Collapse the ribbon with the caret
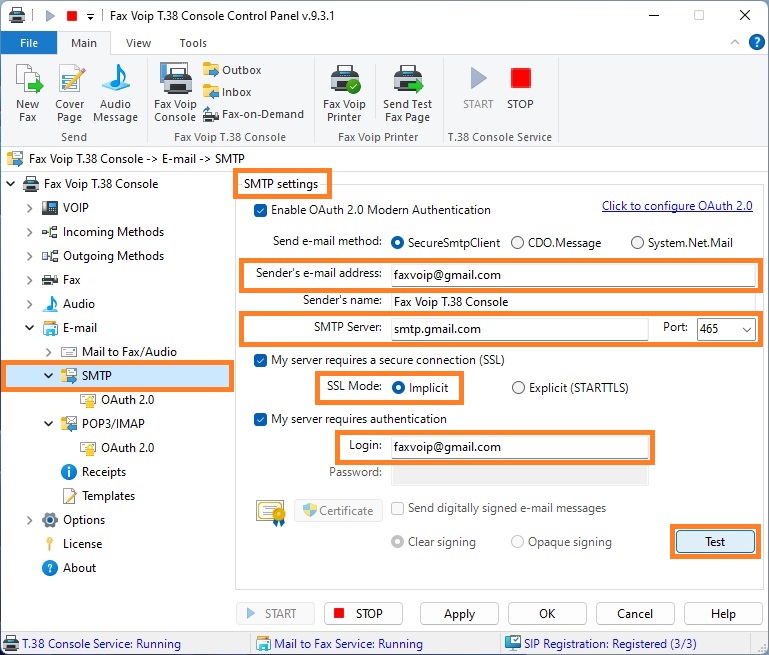This screenshot has height=655, width=769. (x=735, y=42)
